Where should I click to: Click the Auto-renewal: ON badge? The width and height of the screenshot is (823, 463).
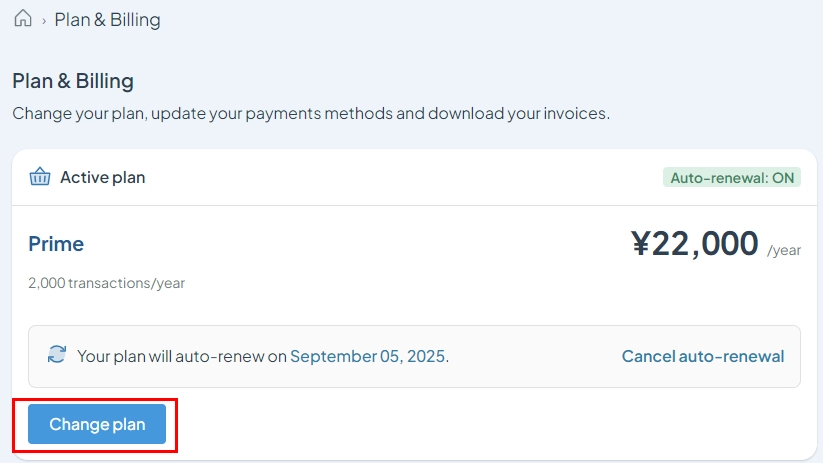point(732,177)
